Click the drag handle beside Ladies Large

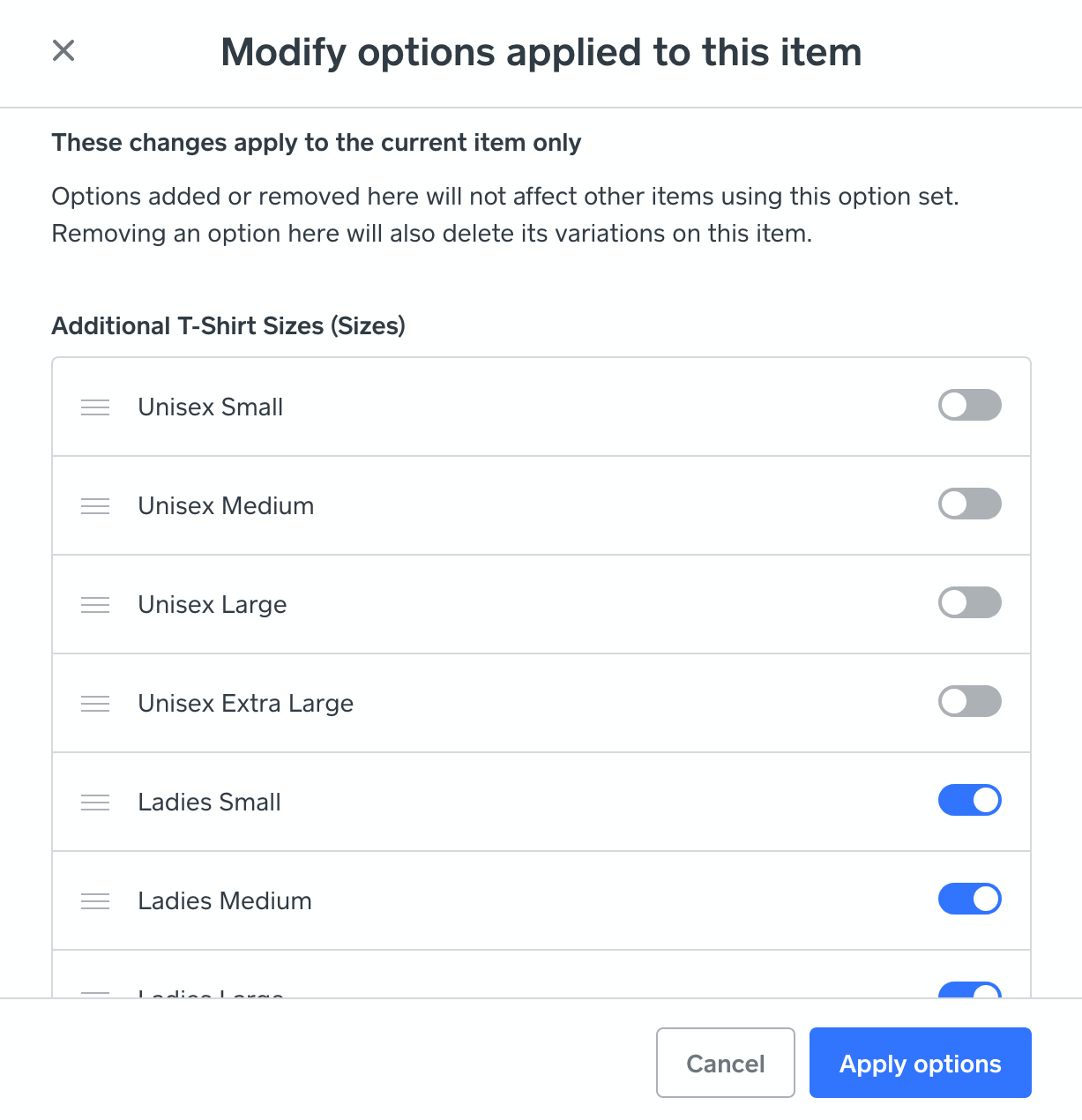tap(95, 989)
